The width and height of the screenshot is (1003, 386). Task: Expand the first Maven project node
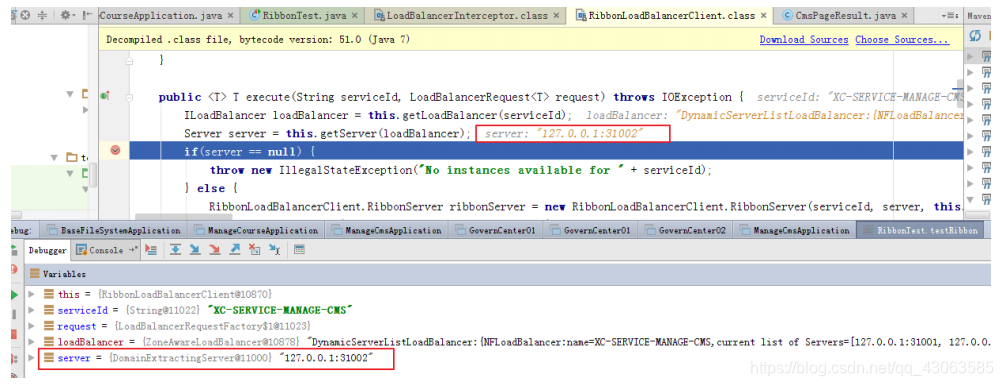971,56
